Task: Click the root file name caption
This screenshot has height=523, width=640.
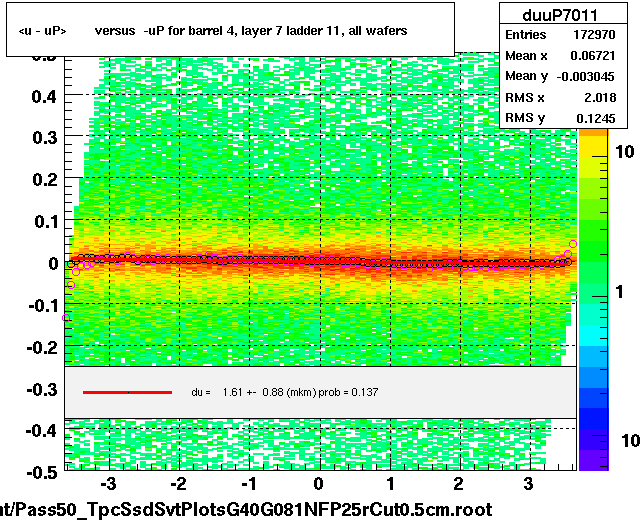Action: 246,510
